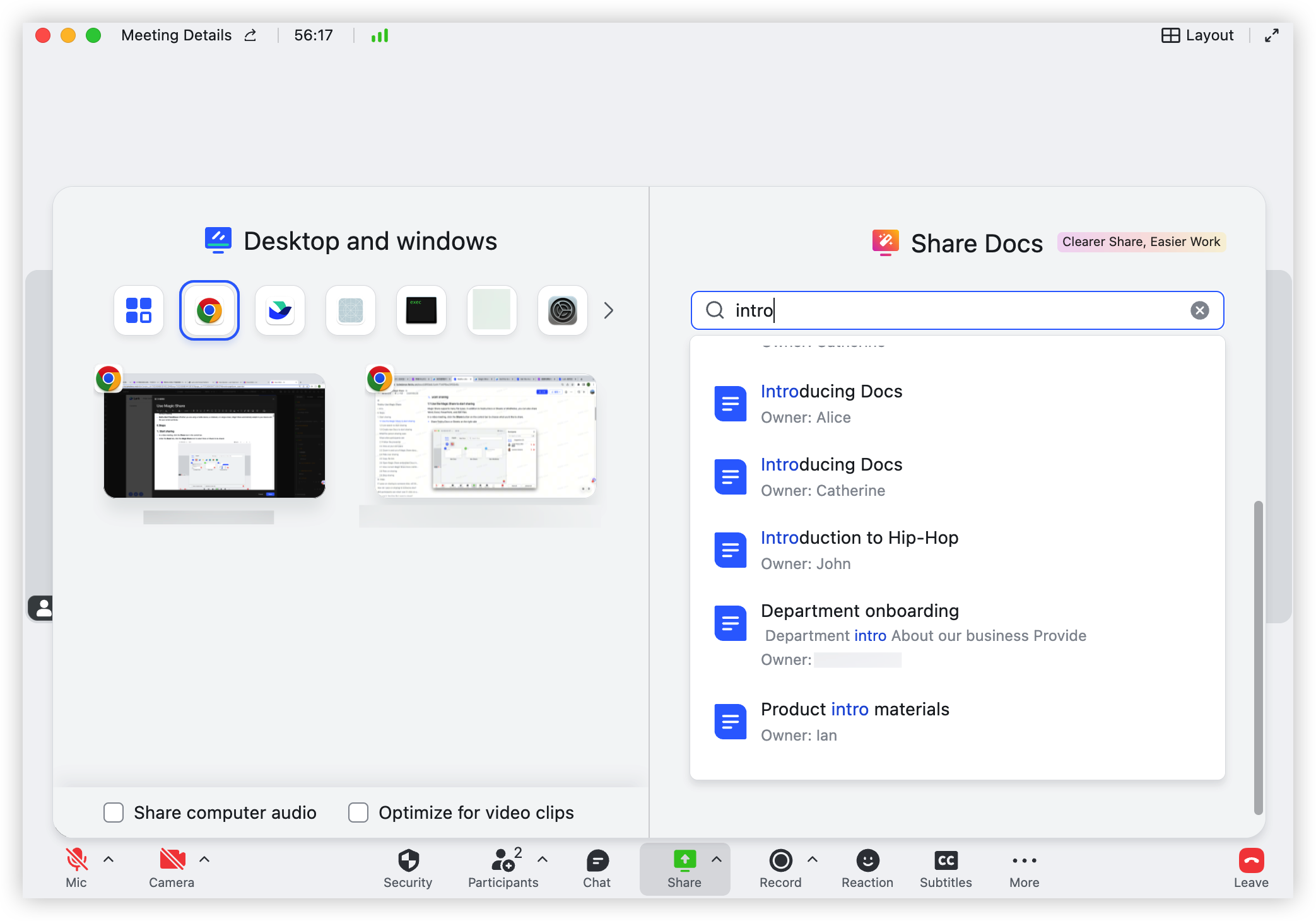Click the Share Docs search field

(x=958, y=310)
